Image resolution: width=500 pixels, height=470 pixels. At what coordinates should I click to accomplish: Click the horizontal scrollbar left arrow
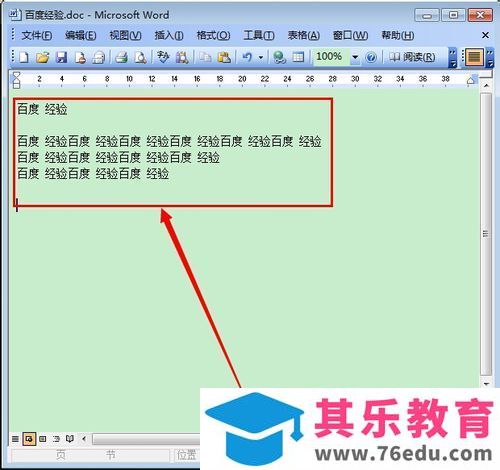(x=84, y=439)
